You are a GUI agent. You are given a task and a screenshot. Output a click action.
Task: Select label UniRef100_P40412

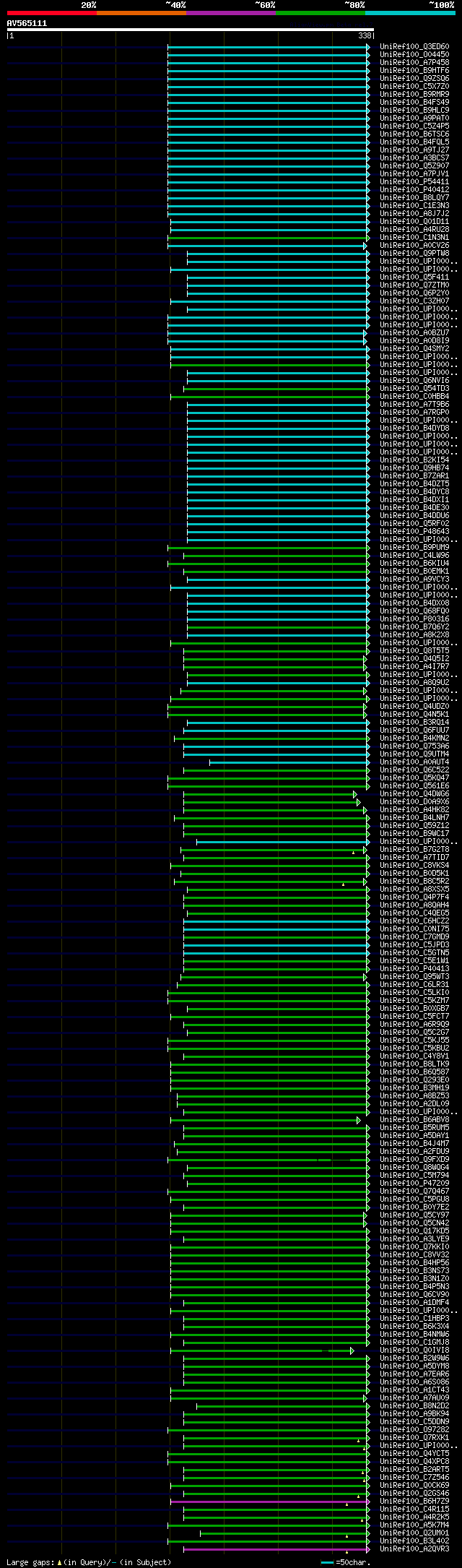[414, 190]
